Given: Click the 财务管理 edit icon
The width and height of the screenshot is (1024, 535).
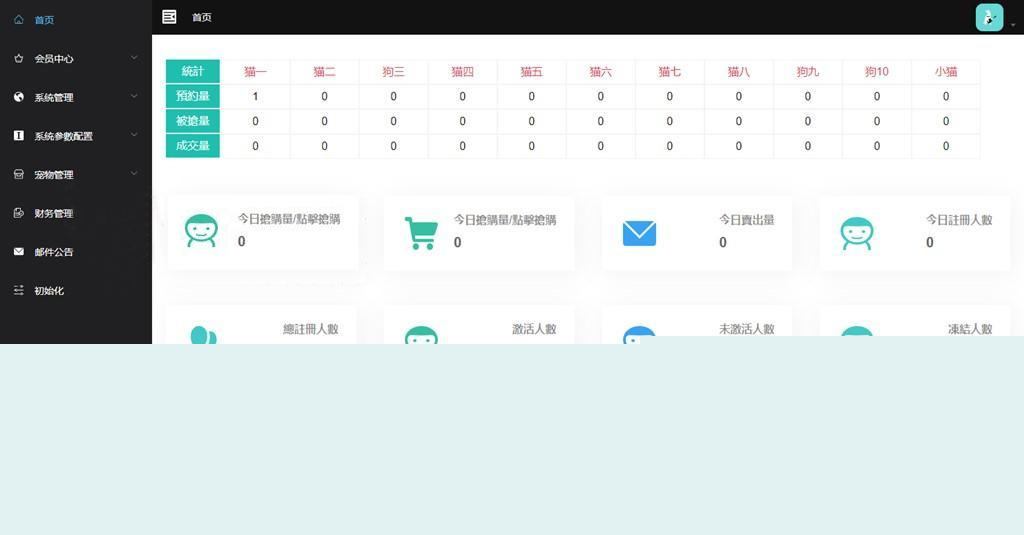Looking at the screenshot, I should [x=19, y=213].
